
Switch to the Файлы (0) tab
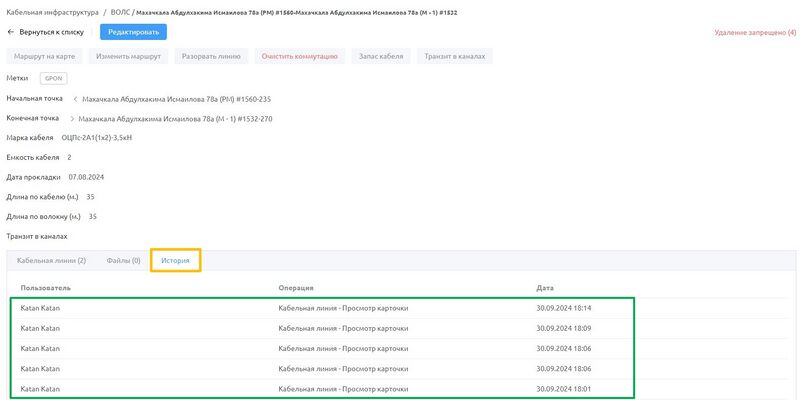[123, 261]
